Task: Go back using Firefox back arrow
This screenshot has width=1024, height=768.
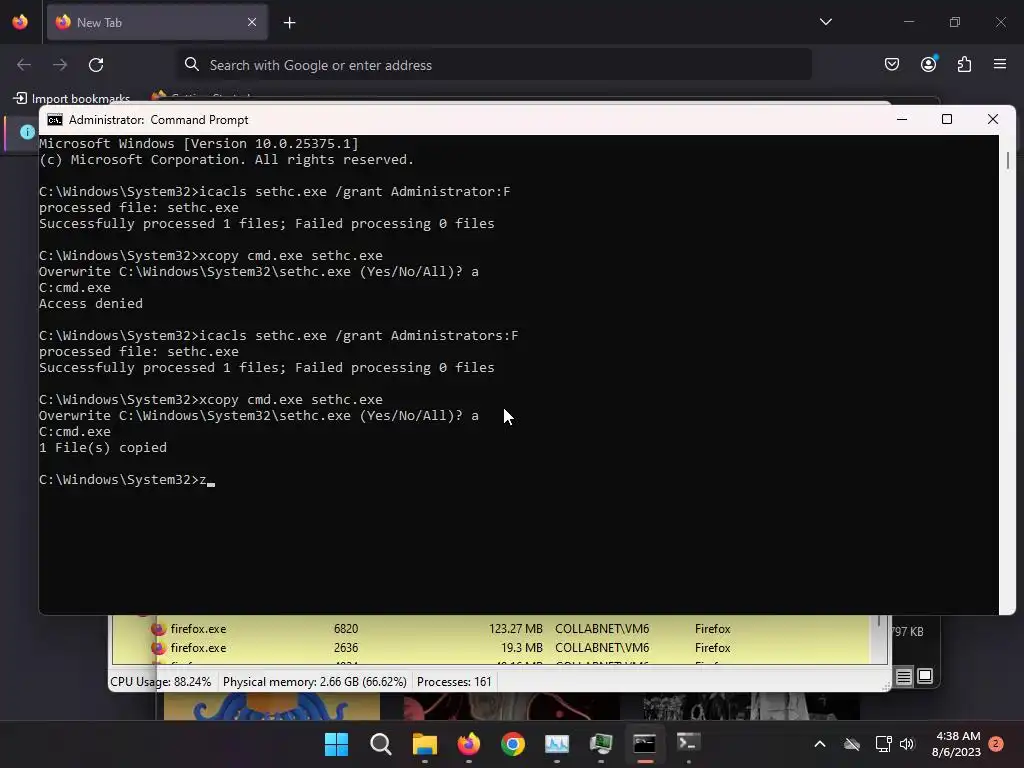Action: point(24,65)
